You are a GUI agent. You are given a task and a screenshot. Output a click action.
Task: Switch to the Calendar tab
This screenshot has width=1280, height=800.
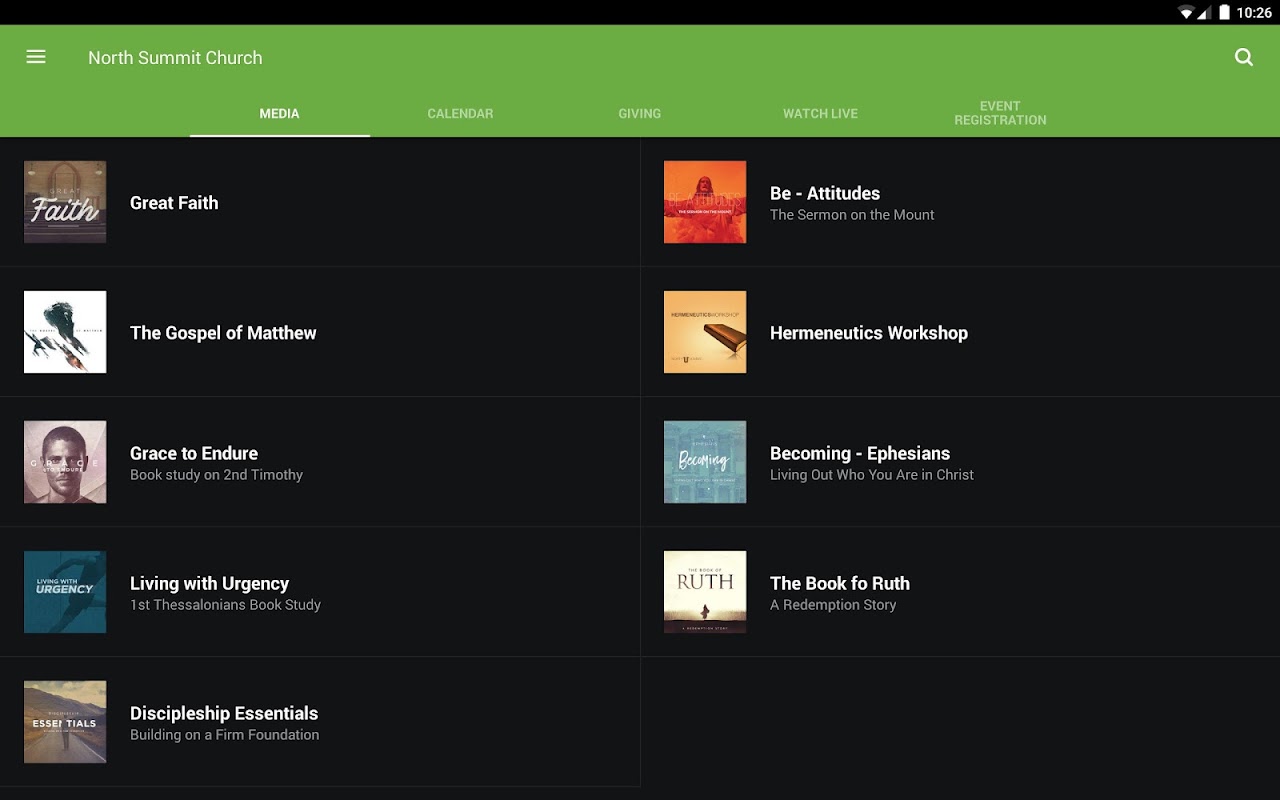(460, 113)
